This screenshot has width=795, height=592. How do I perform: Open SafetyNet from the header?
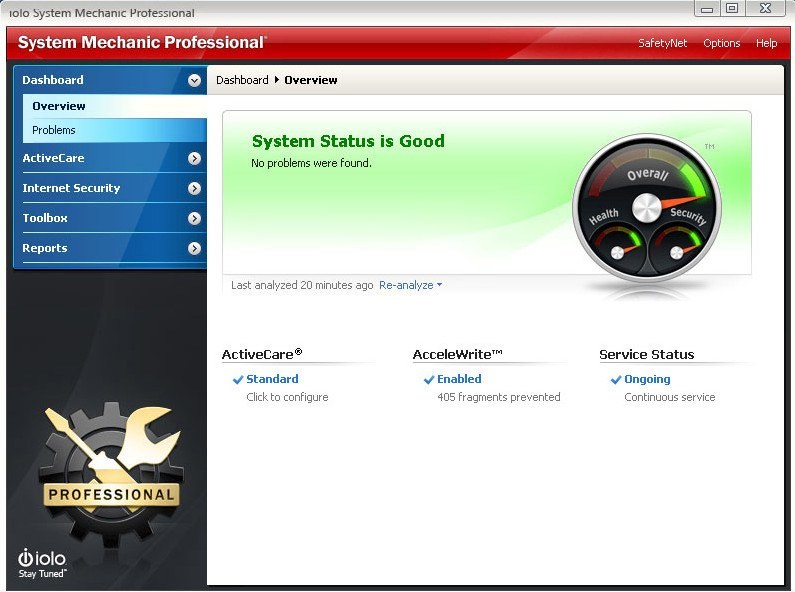pyautogui.click(x=663, y=43)
